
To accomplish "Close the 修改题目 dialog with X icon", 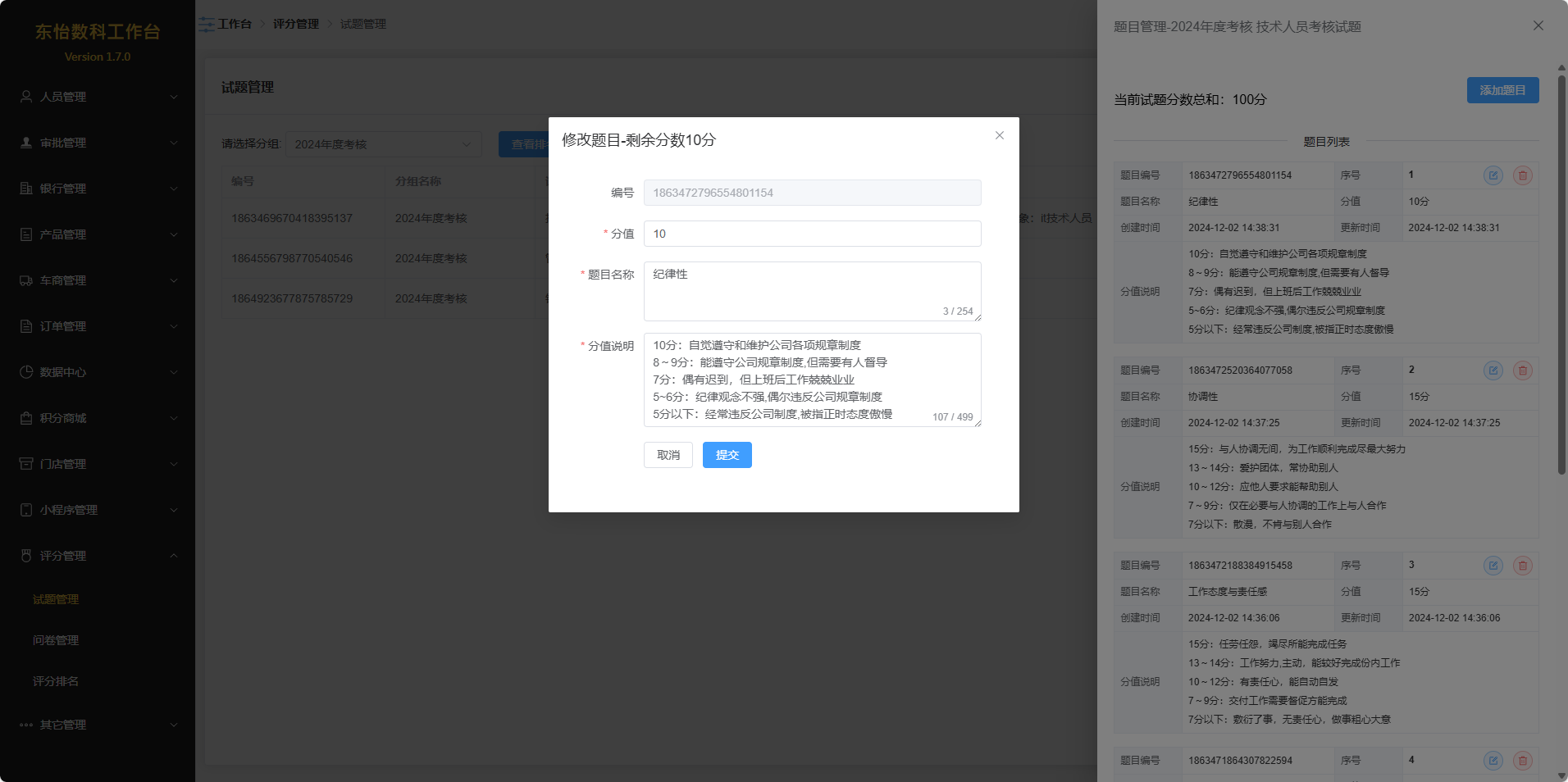I will [999, 136].
